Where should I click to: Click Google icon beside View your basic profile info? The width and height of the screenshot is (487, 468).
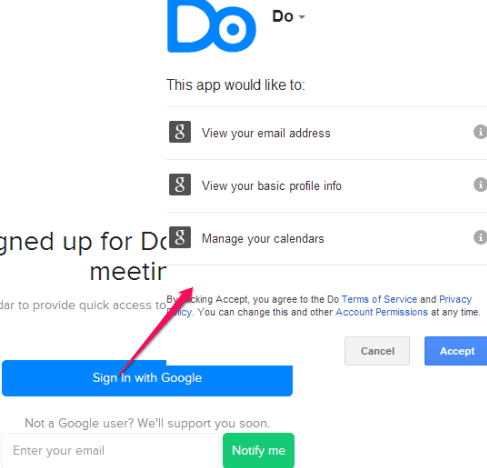[x=180, y=184]
